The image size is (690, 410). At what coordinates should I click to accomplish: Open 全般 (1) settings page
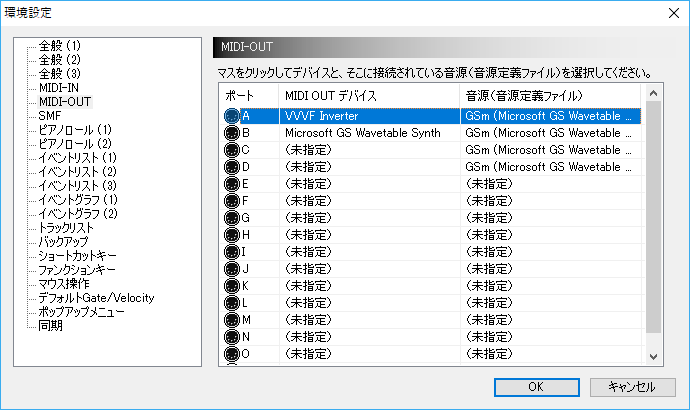pos(60,46)
